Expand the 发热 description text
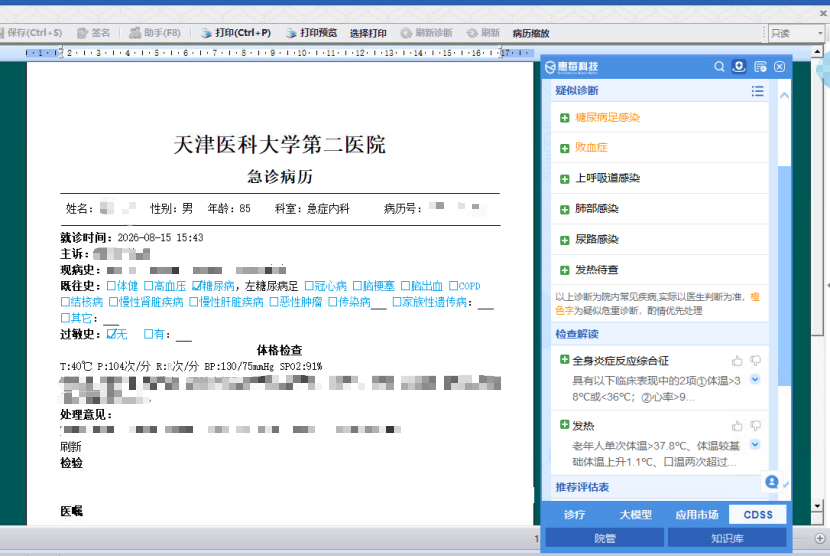Image resolution: width=830 pixels, height=556 pixels. pos(755,444)
